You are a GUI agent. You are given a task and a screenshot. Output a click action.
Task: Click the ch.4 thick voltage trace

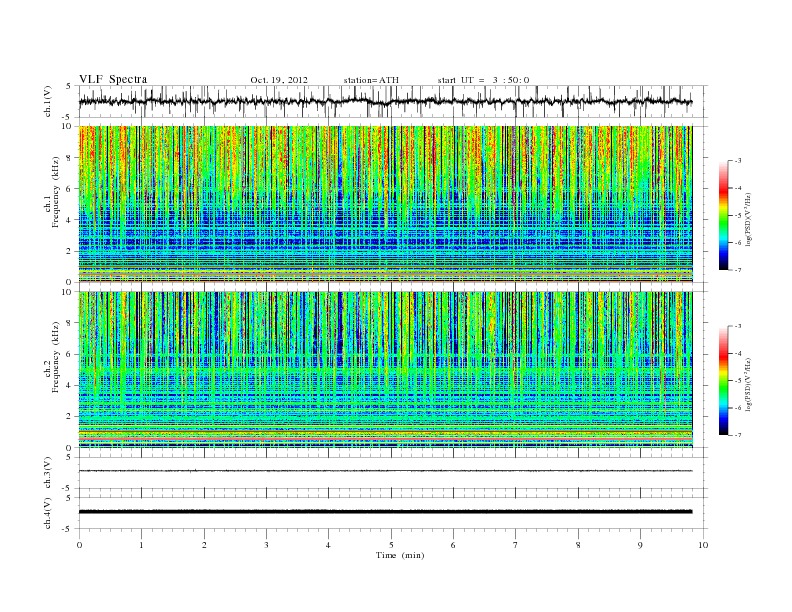pos(385,512)
